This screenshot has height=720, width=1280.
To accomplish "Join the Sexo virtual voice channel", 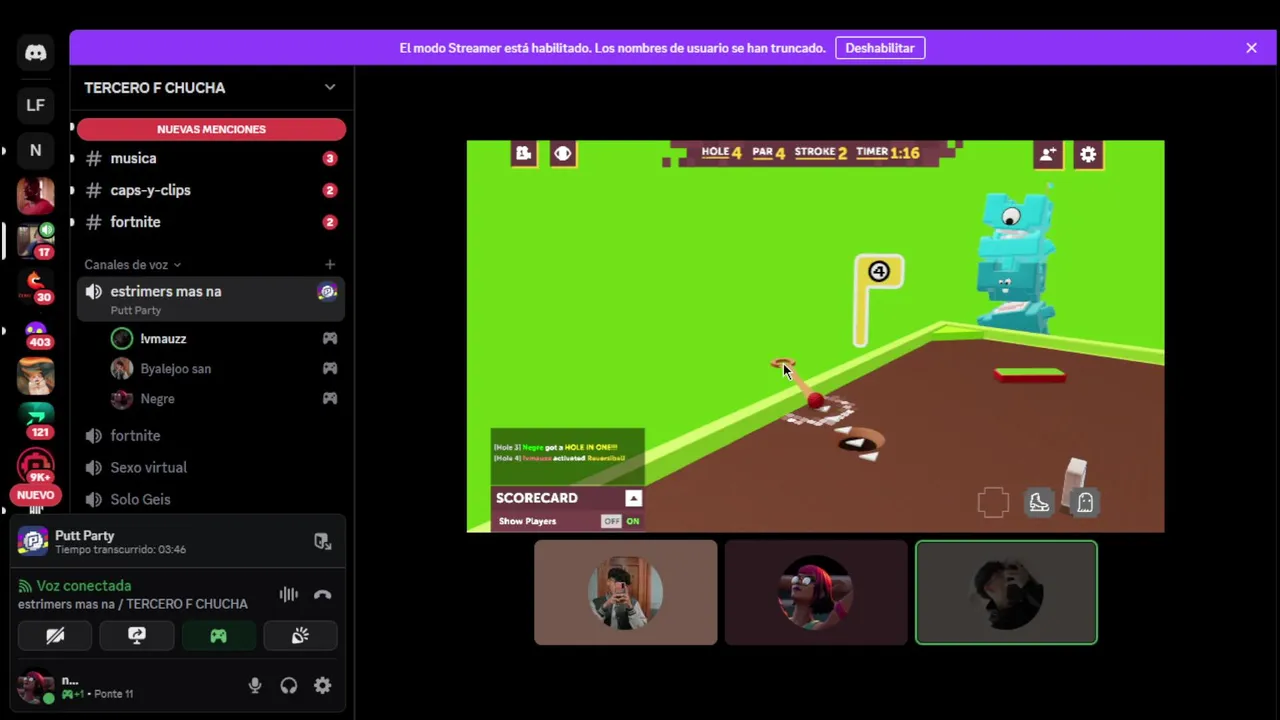I will tap(211, 468).
